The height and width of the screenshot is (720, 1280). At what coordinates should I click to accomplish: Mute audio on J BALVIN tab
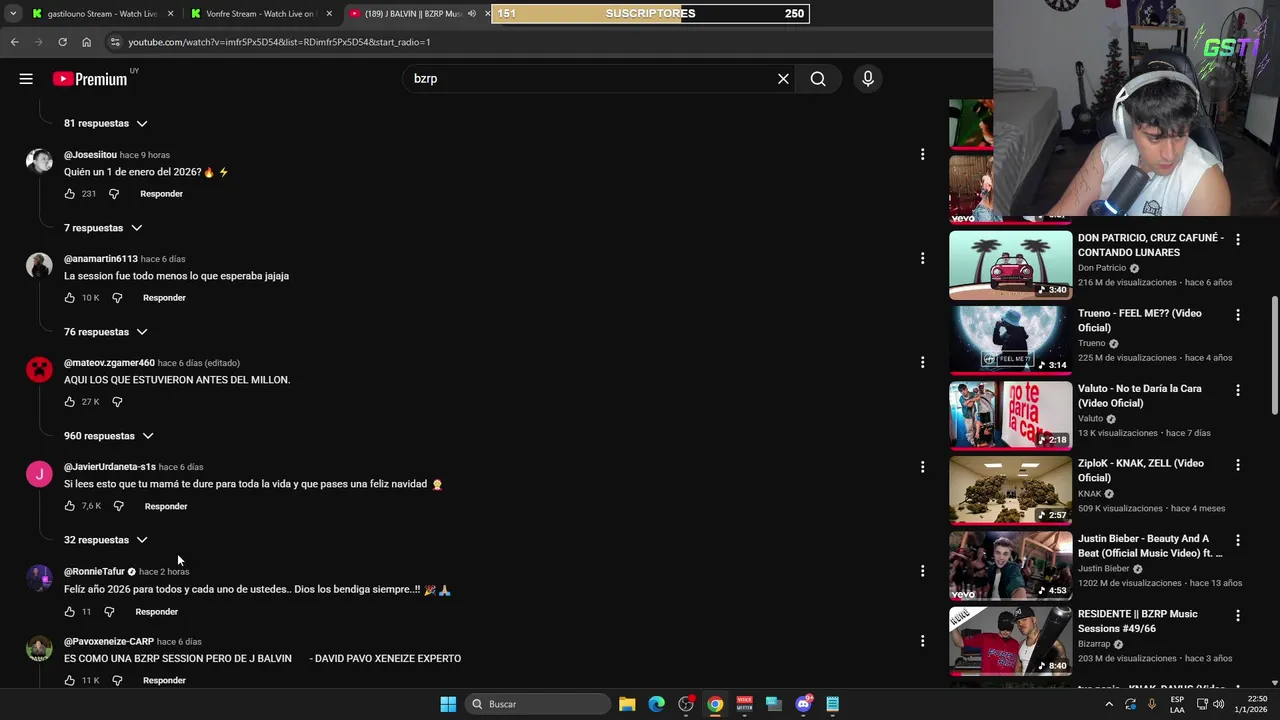pos(472,14)
